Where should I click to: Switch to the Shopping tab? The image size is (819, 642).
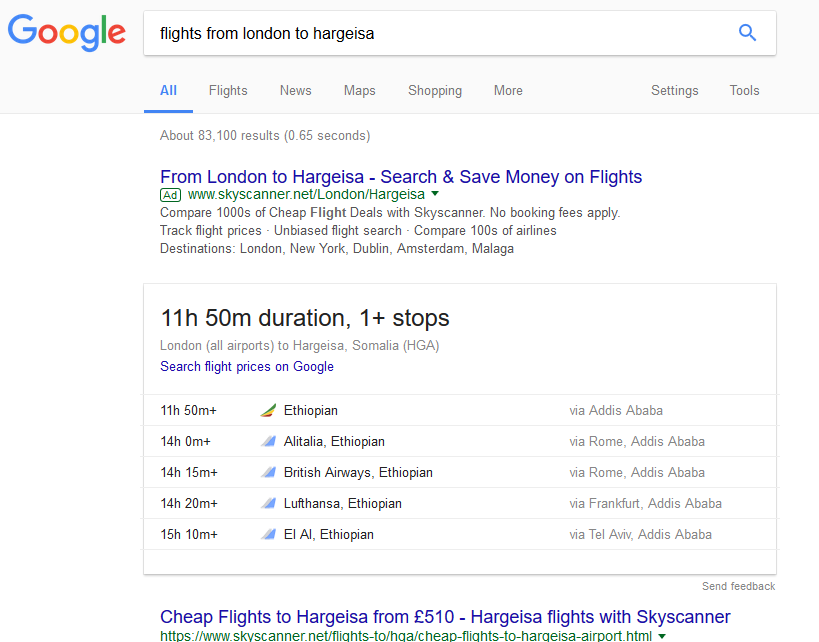pyautogui.click(x=435, y=90)
